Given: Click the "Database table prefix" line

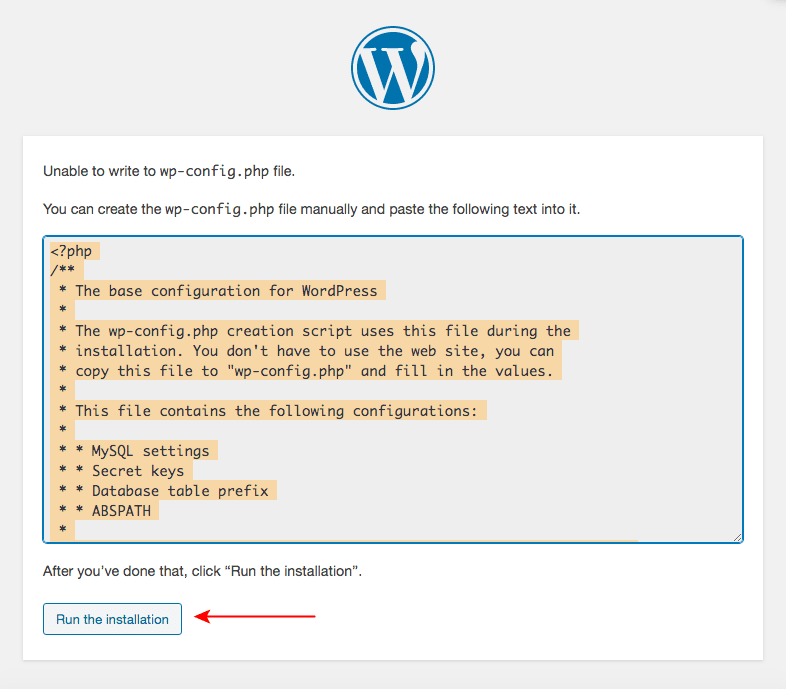Looking at the screenshot, I should (x=180, y=491).
